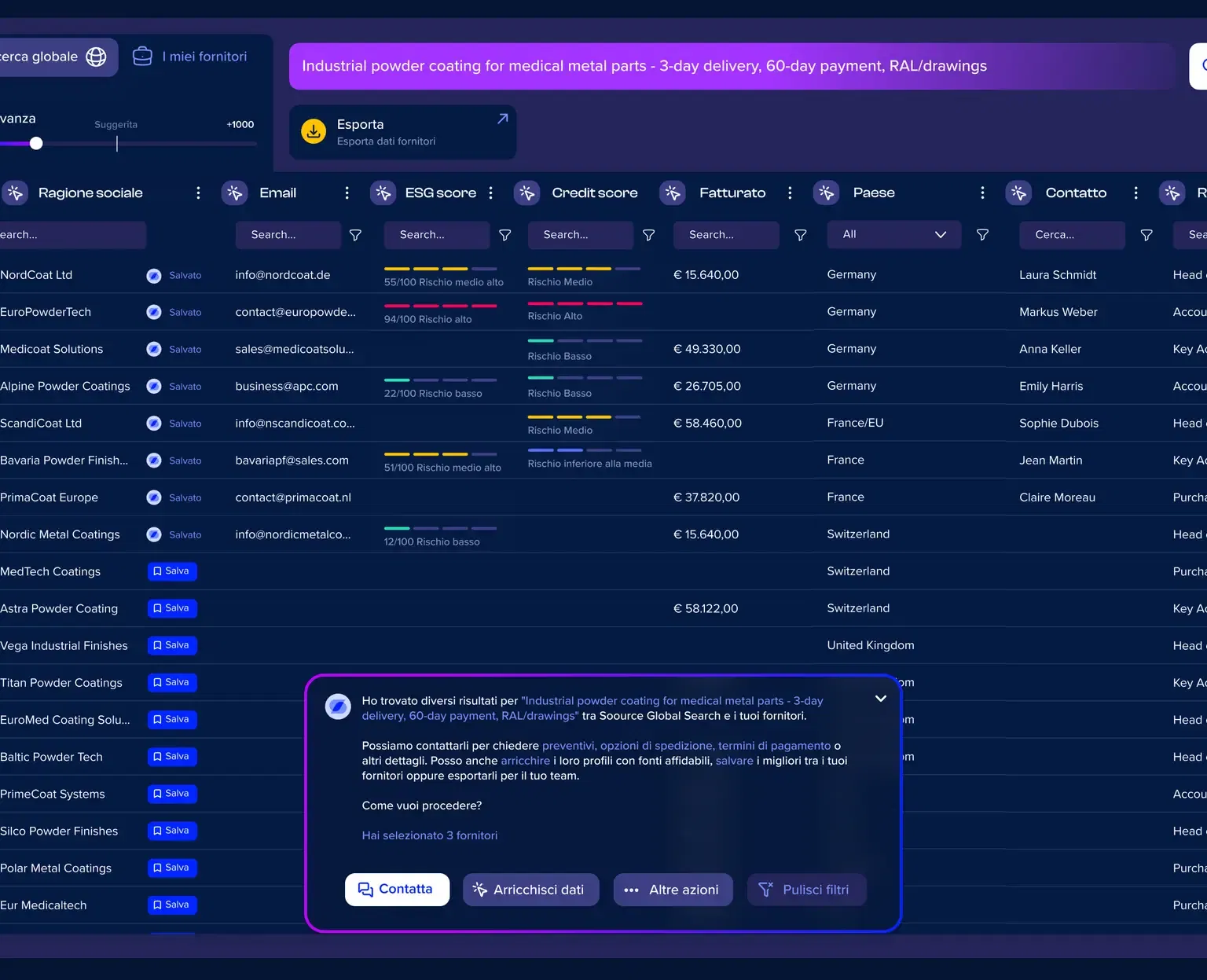Viewport: 1207px width, 980px height.
Task: Collapse the assistant message with the chevron
Action: tap(880, 698)
